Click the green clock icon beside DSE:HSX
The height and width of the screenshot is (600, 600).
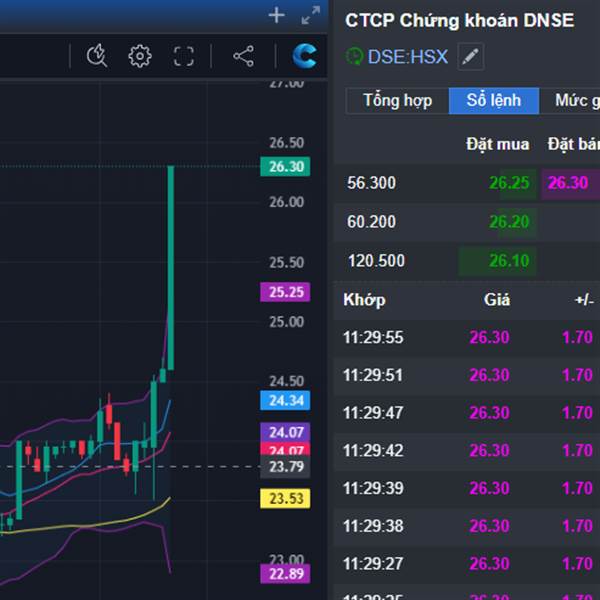click(x=354, y=57)
